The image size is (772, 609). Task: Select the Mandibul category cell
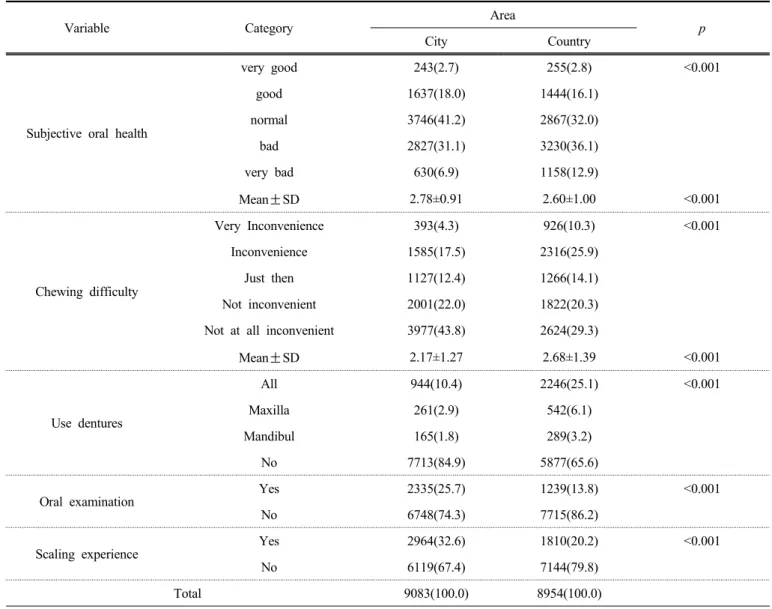pos(269,436)
